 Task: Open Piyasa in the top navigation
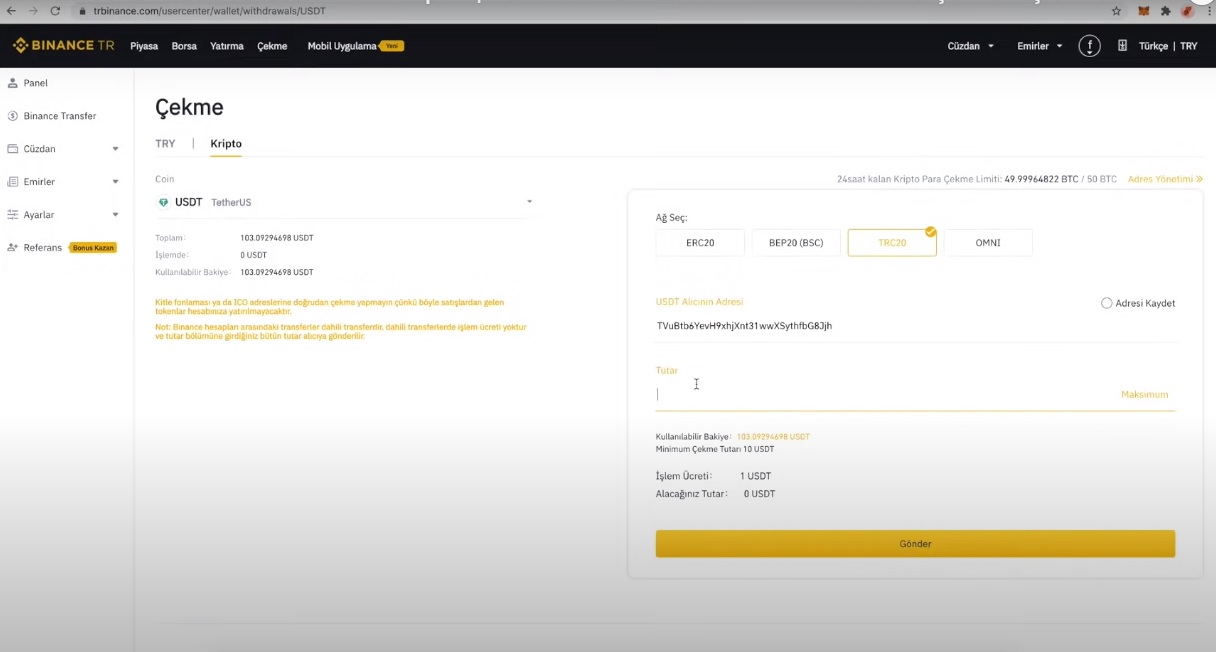click(144, 46)
